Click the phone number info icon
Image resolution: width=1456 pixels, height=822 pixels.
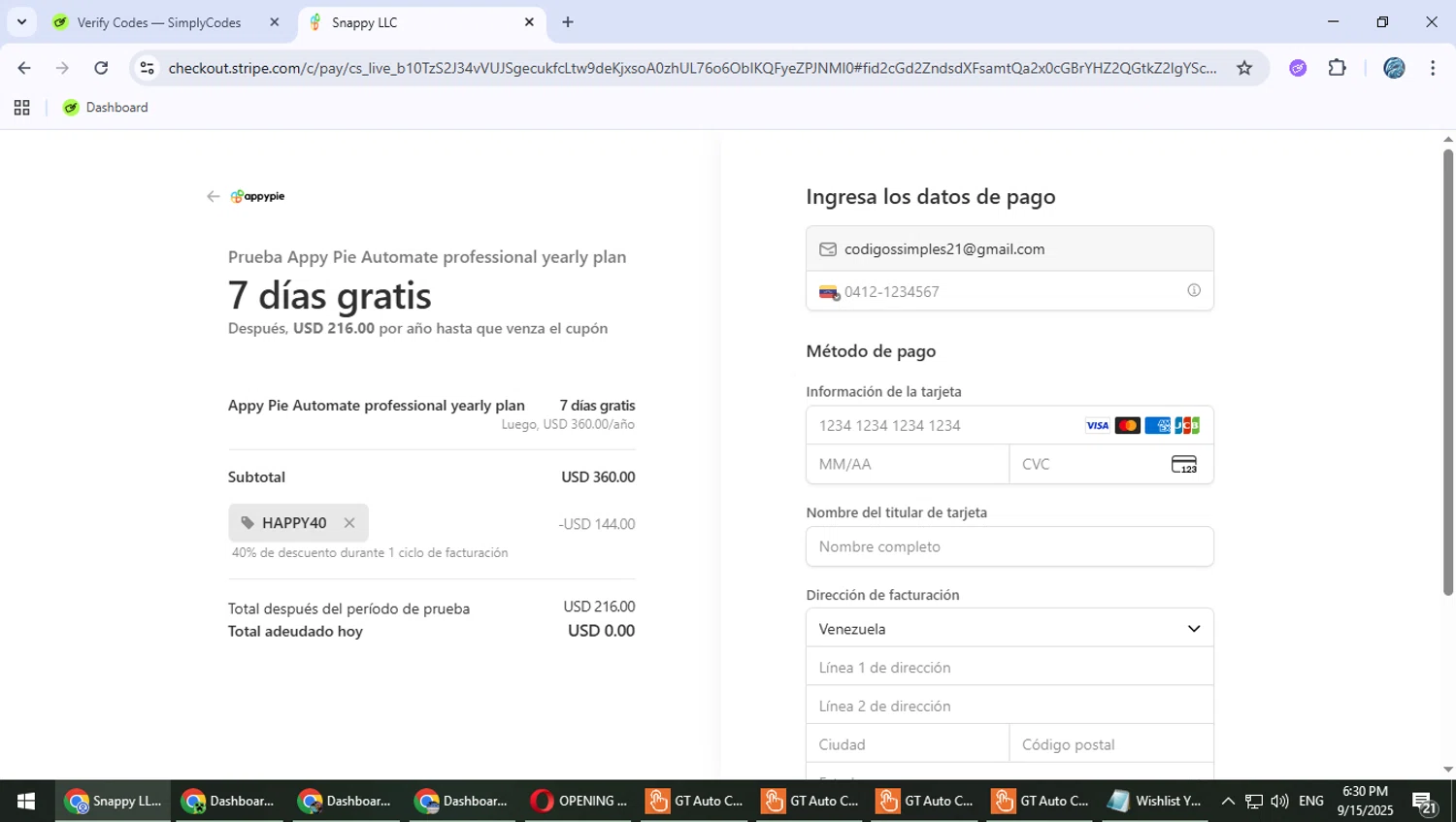[x=1194, y=290]
